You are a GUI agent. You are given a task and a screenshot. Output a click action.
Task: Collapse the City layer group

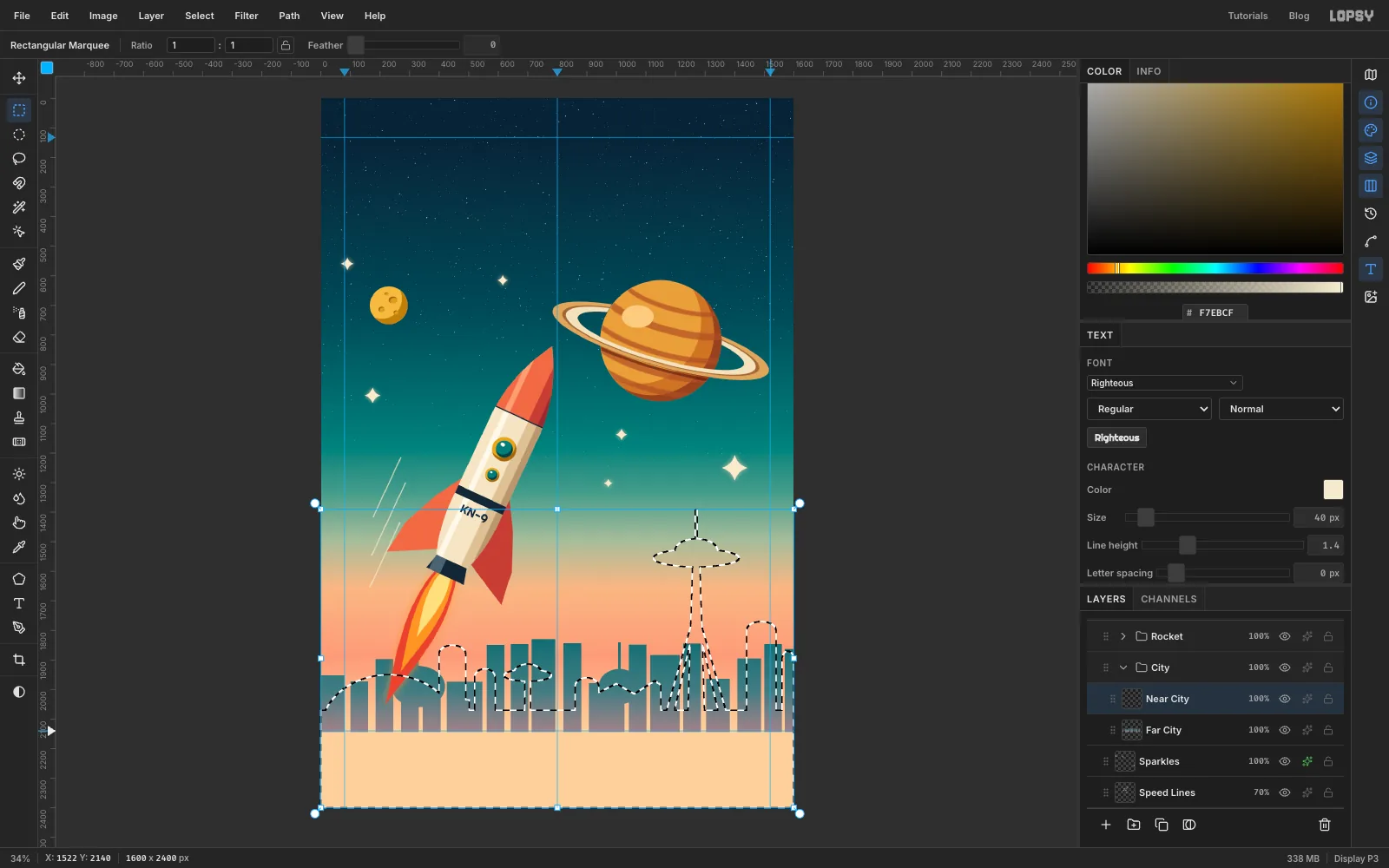point(1123,667)
